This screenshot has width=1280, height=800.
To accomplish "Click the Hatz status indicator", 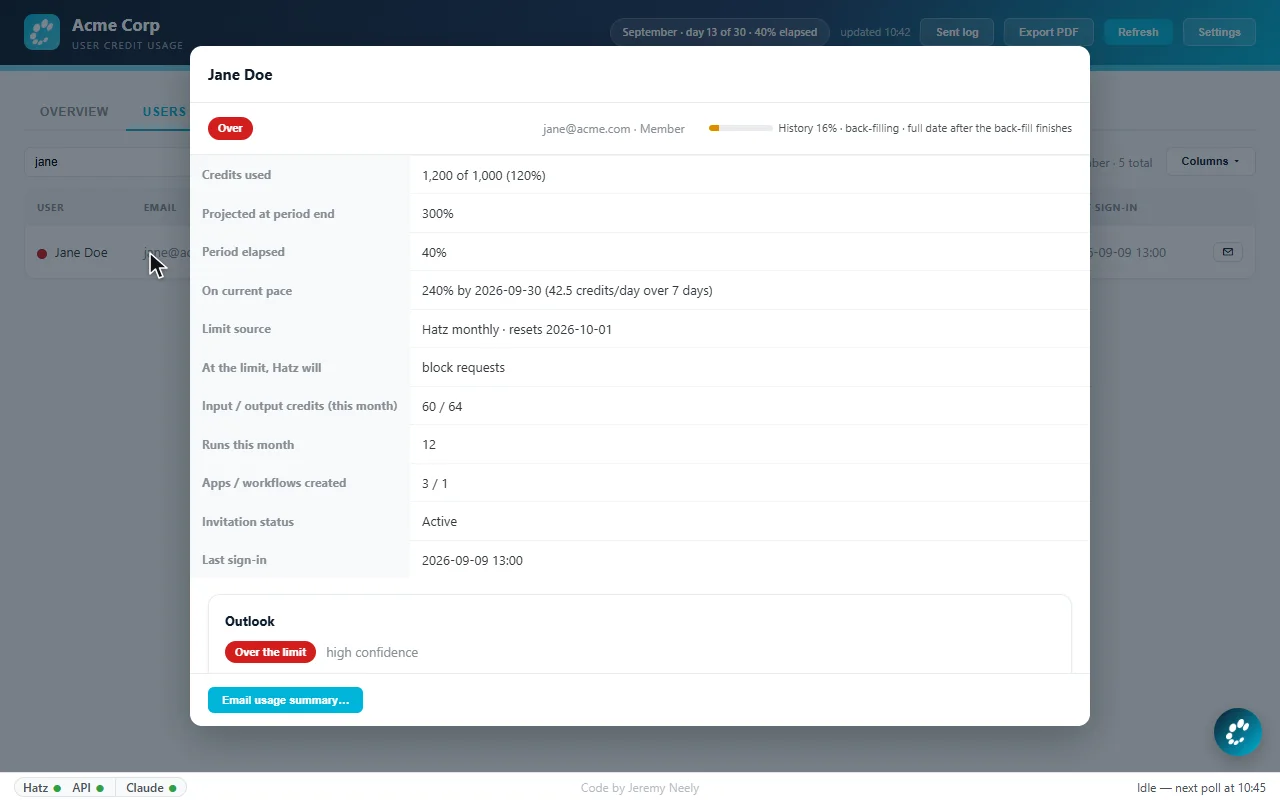I will [41, 788].
